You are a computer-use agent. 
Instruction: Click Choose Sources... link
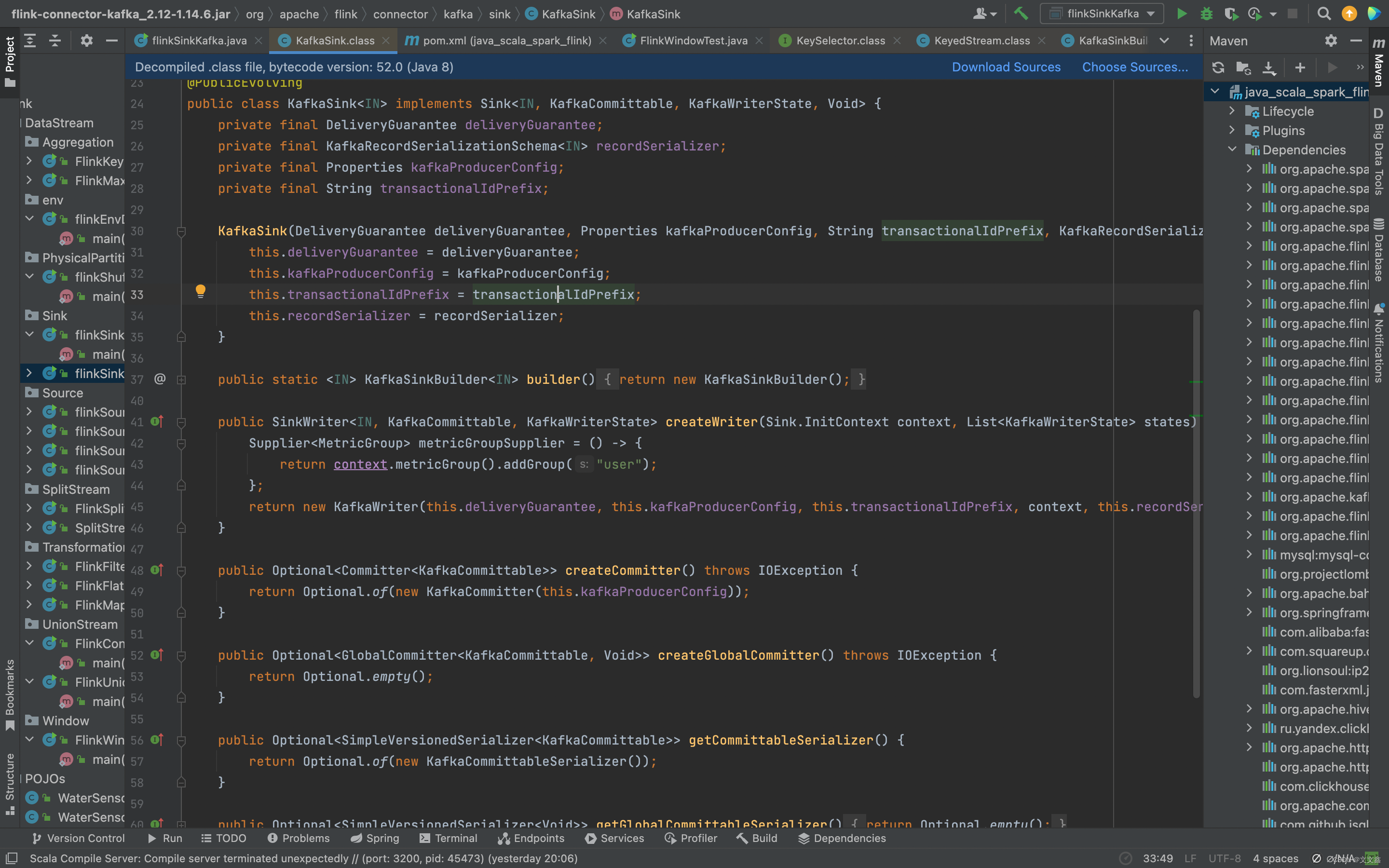pos(1135,67)
